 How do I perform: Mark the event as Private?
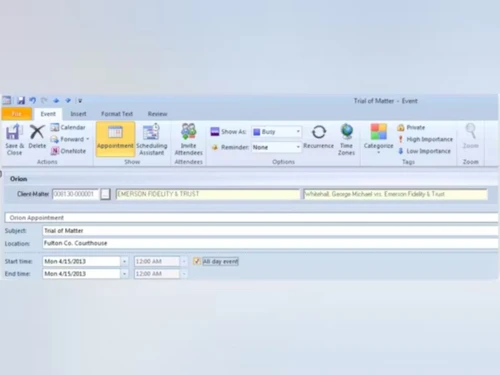411,127
